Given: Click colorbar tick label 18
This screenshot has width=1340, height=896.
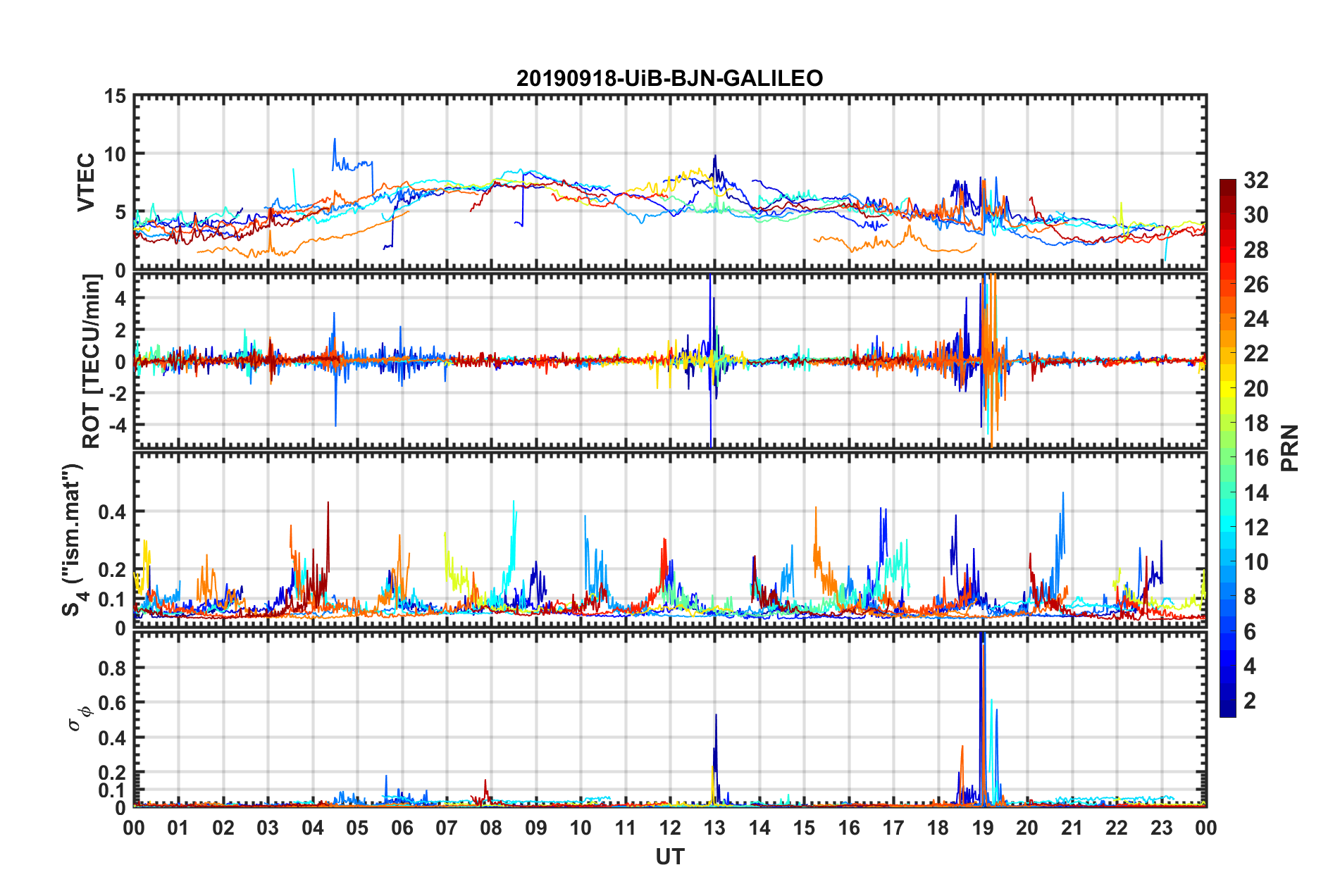Looking at the screenshot, I should 1255,423.
